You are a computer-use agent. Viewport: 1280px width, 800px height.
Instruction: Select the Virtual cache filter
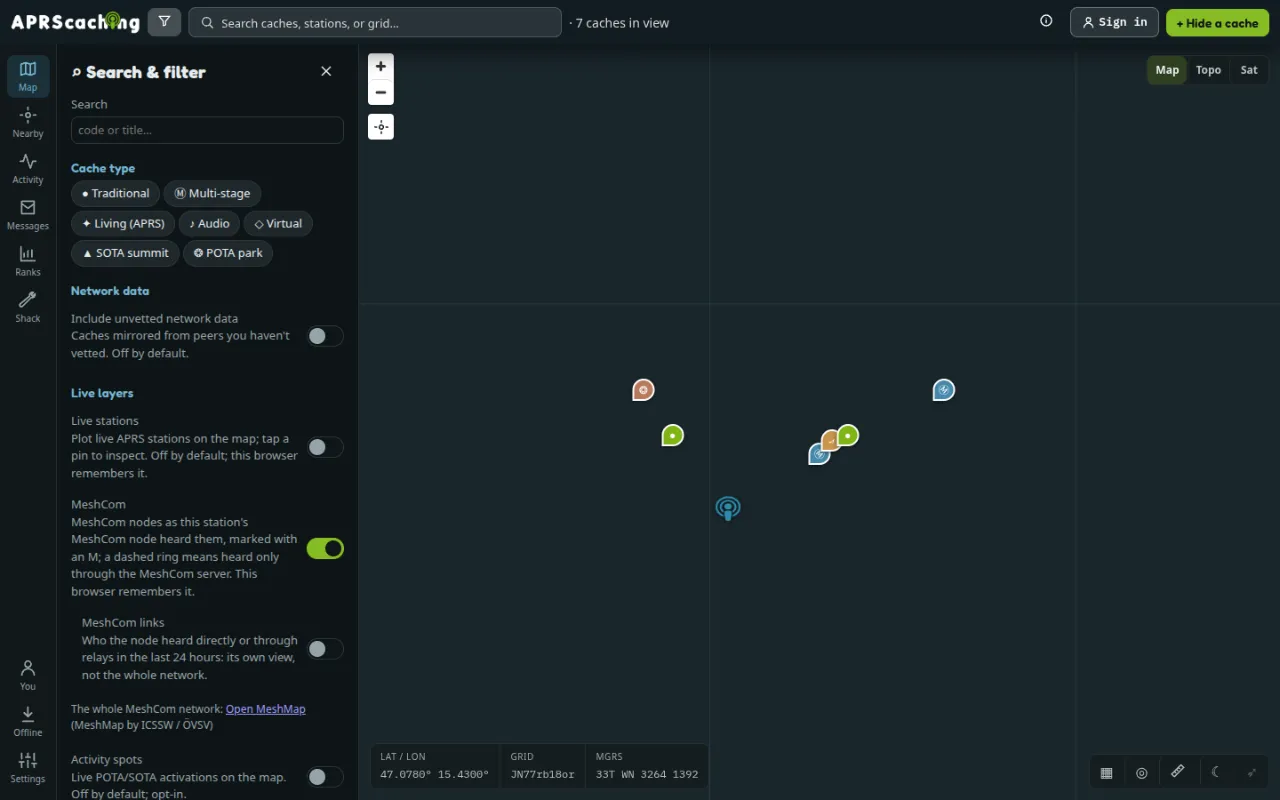(278, 223)
